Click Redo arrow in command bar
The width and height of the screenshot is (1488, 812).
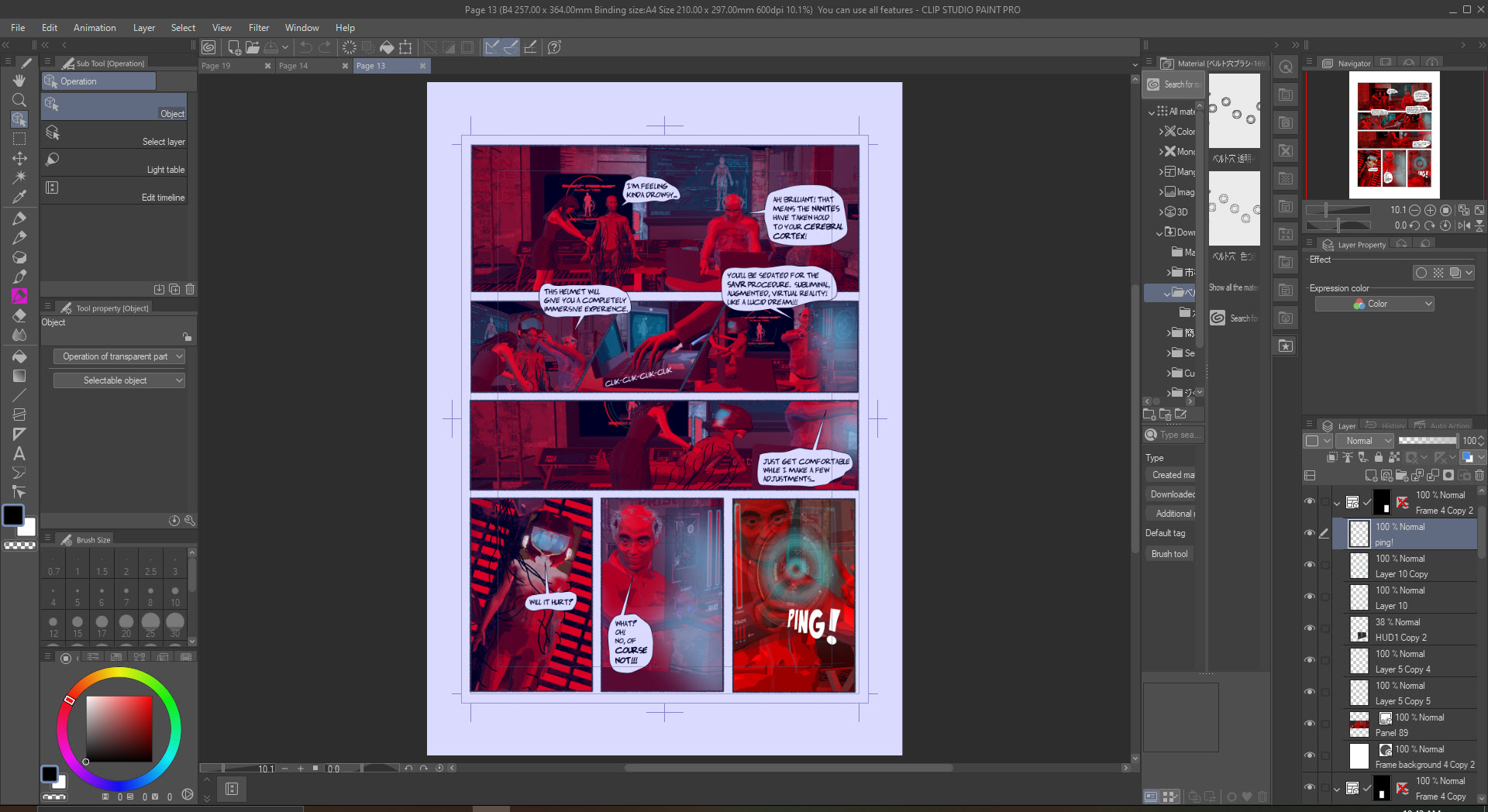(325, 47)
